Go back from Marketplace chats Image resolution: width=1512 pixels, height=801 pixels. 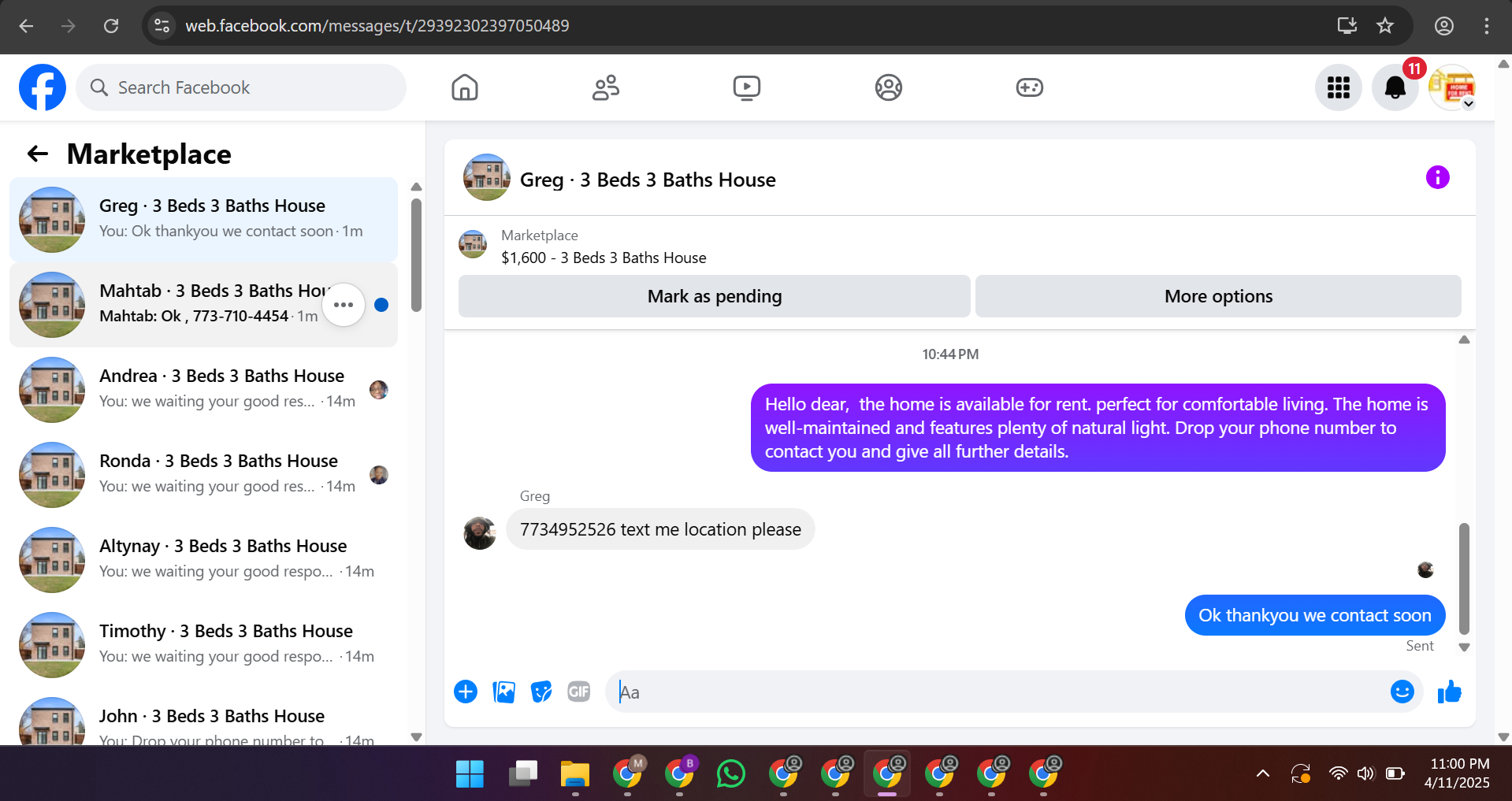(38, 154)
